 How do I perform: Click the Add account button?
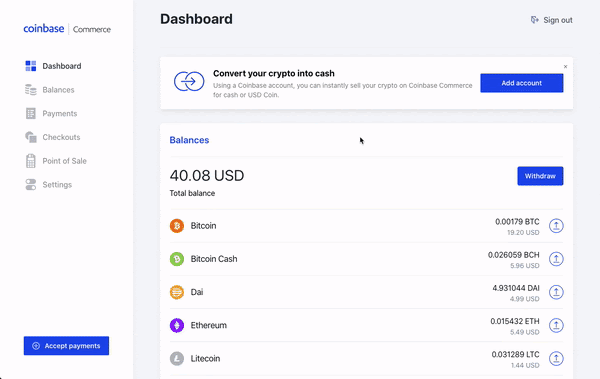pyautogui.click(x=522, y=83)
